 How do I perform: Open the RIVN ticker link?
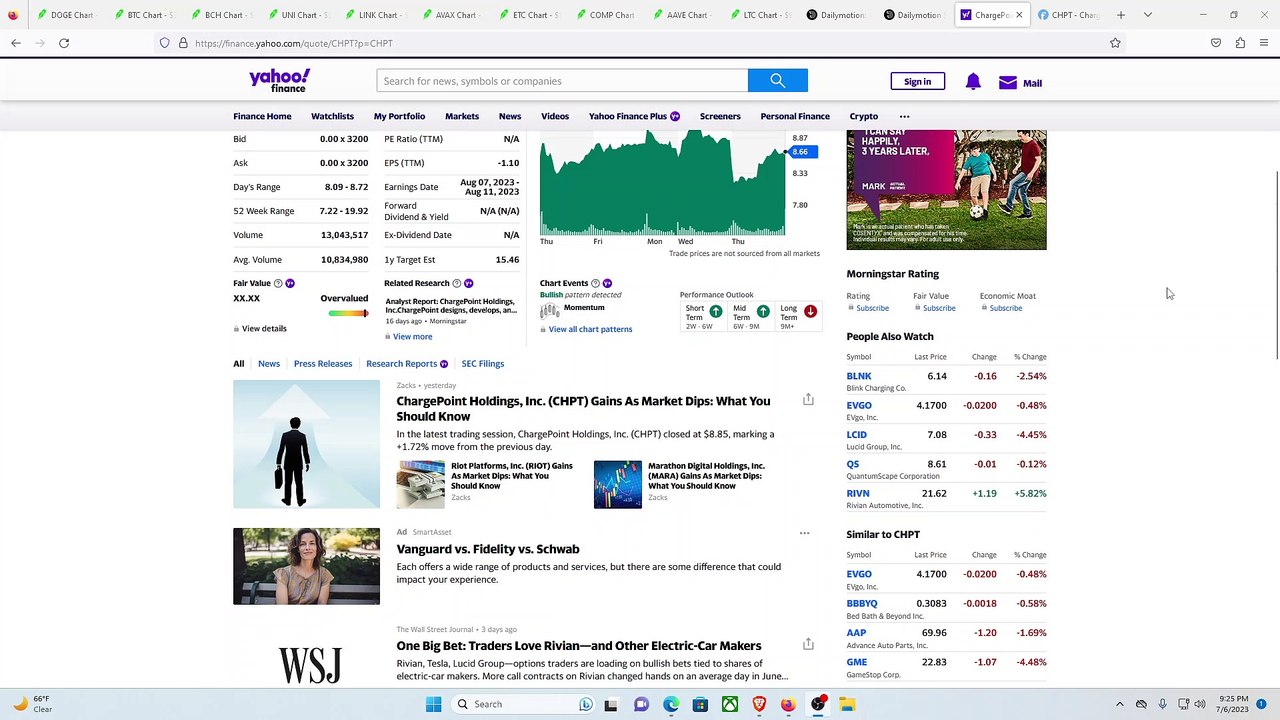pos(858,493)
